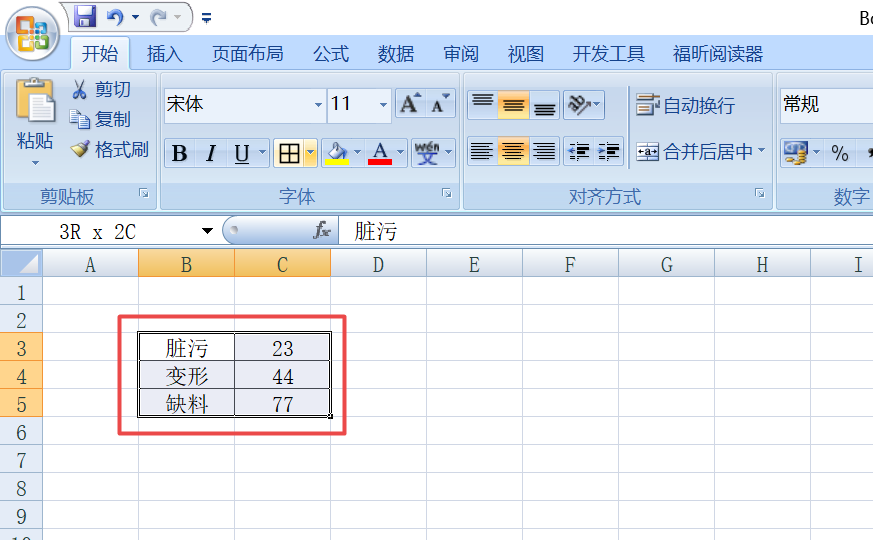The width and height of the screenshot is (873, 540).
Task: Redo the last undone action
Action: (159, 17)
